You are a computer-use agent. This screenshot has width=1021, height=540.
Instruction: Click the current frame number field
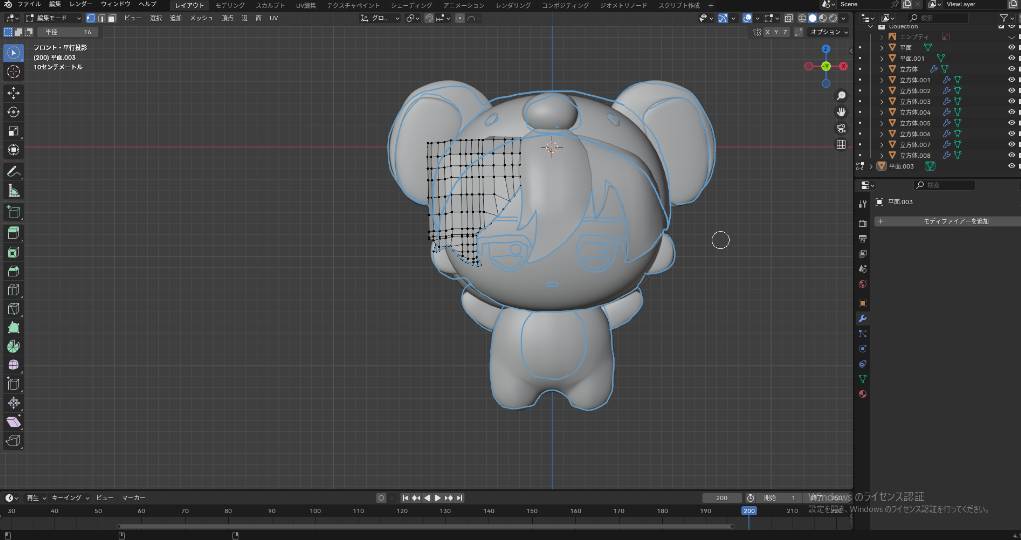tap(722, 497)
